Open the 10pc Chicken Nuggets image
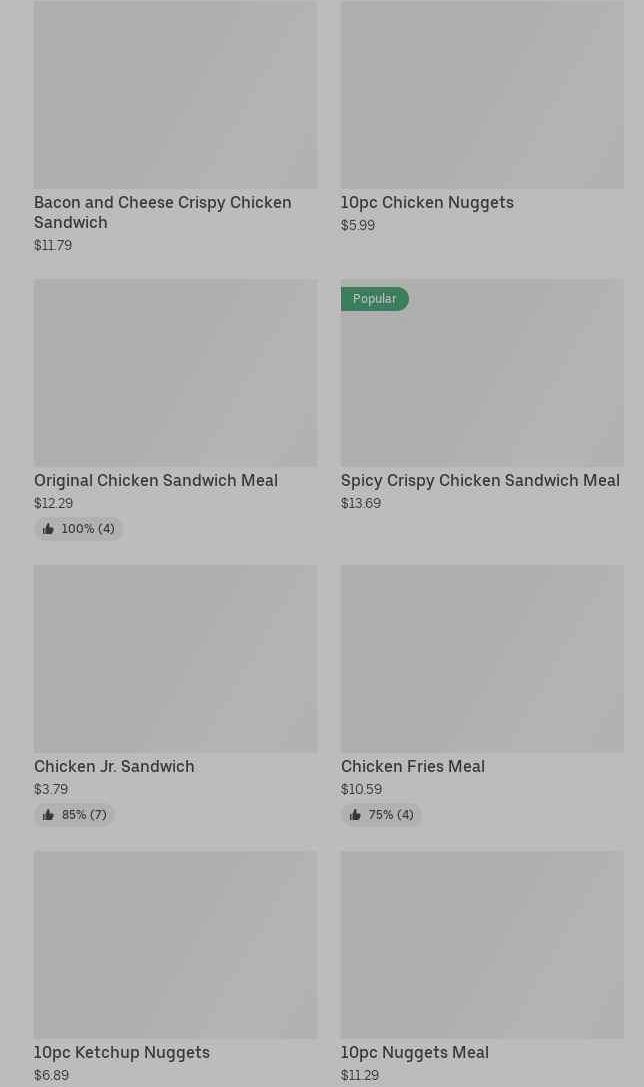 482,94
